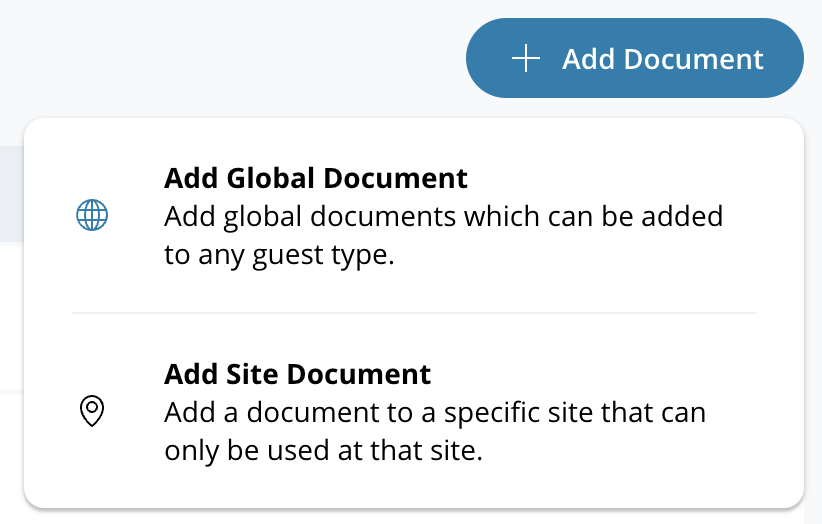Screen dimensions: 822x524
Task: Choose the Add Site Document option
Action: coord(413,411)
